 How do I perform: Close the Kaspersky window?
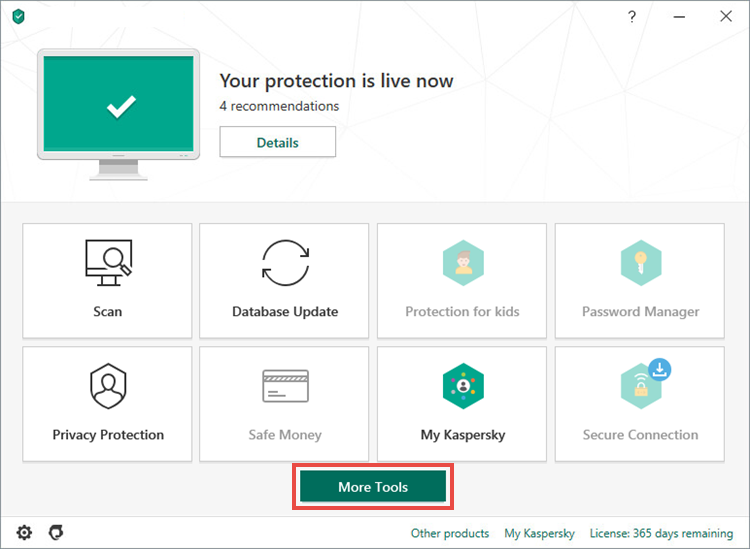click(726, 16)
